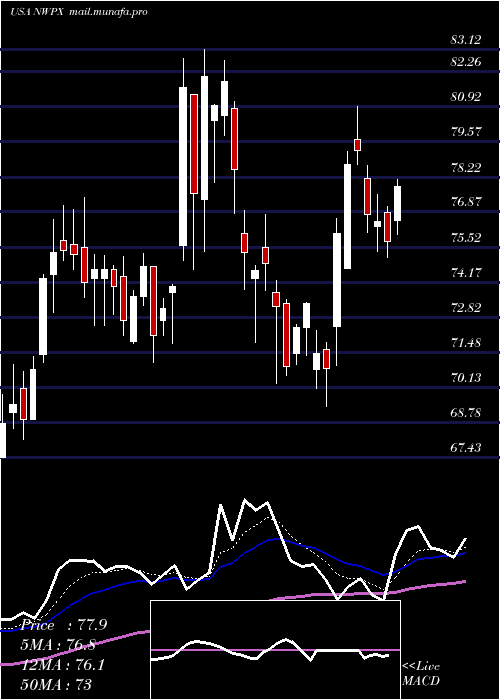Click the 80.92 price level label
The image size is (500, 700).
(x=466, y=96)
